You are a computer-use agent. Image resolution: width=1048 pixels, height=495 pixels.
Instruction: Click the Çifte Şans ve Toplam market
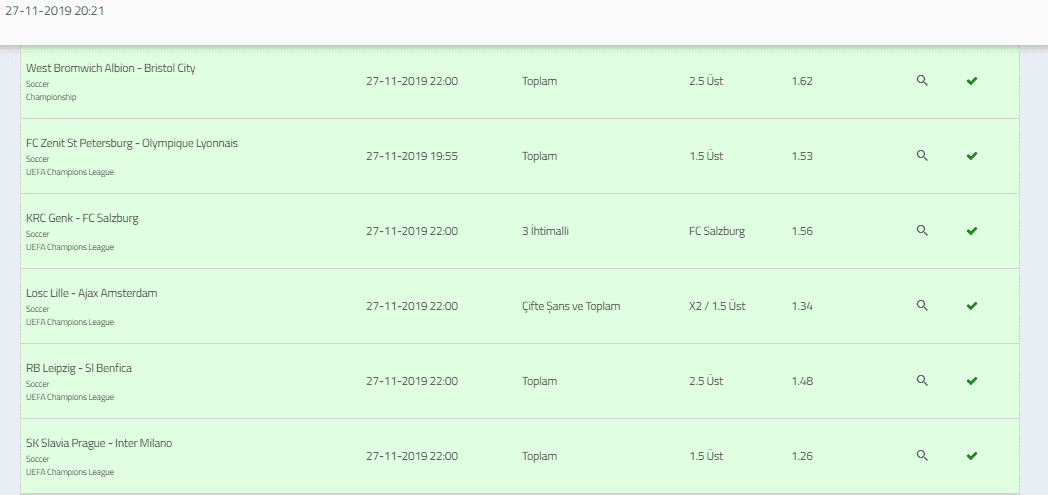[x=571, y=307]
